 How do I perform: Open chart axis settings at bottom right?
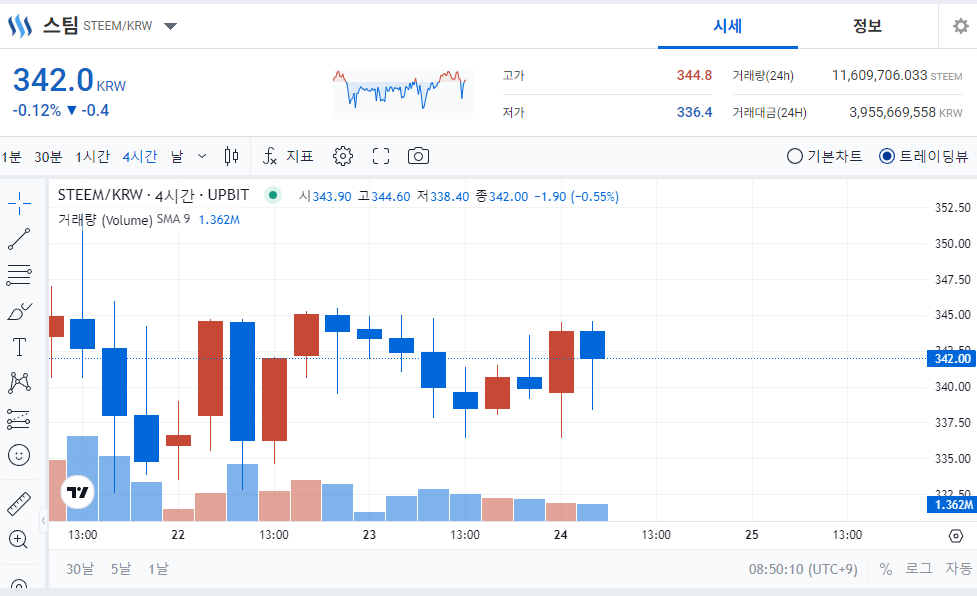(956, 536)
